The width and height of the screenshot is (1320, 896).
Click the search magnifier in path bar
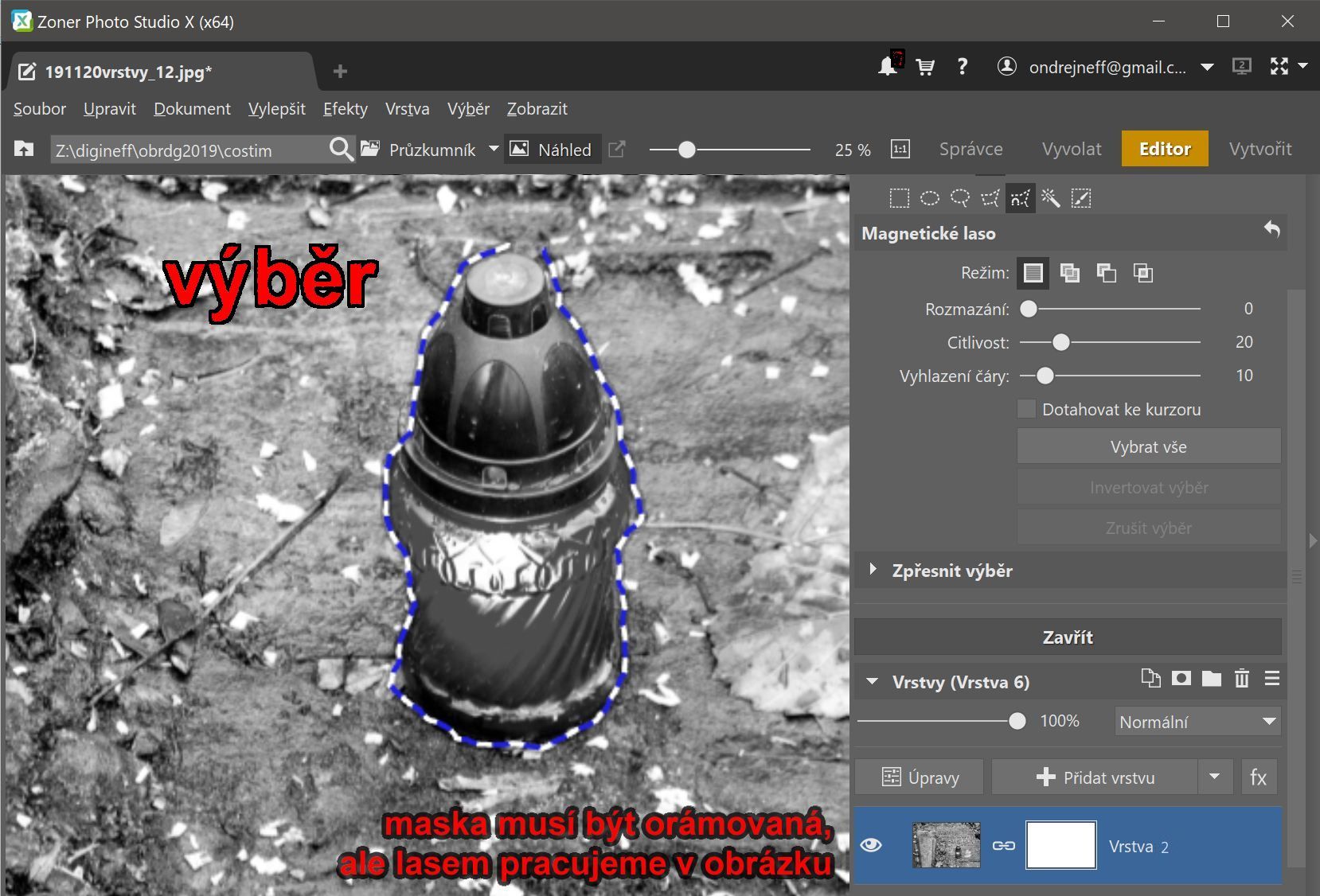[341, 149]
